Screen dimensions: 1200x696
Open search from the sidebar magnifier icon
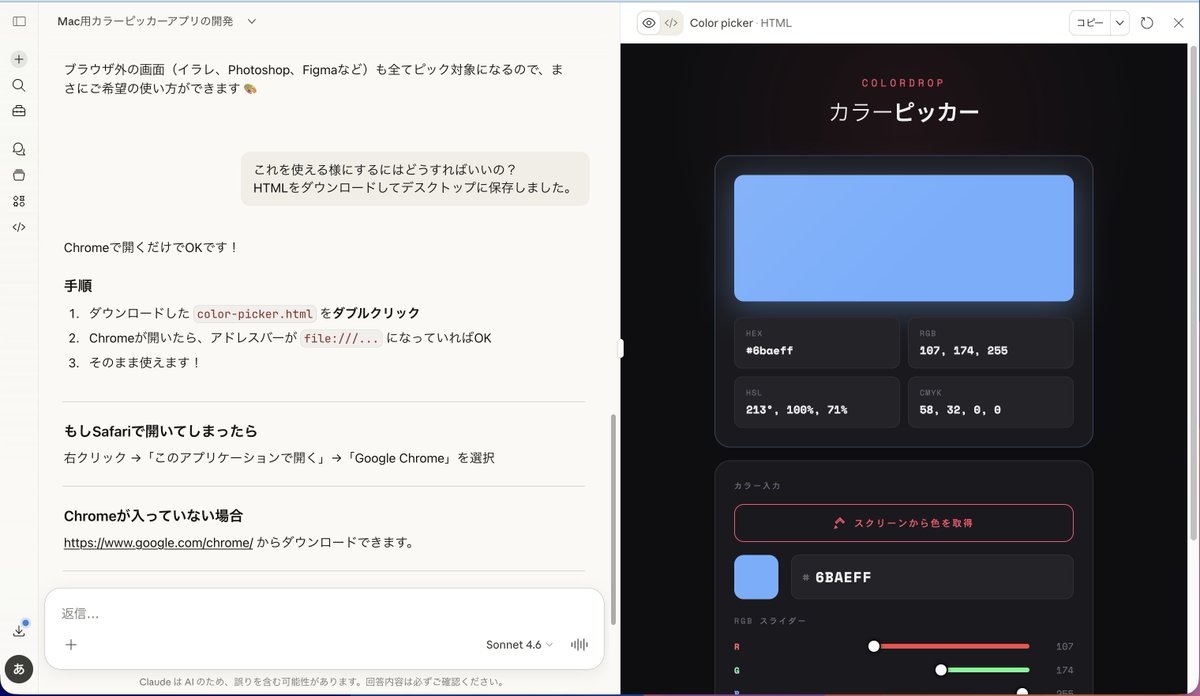19,85
